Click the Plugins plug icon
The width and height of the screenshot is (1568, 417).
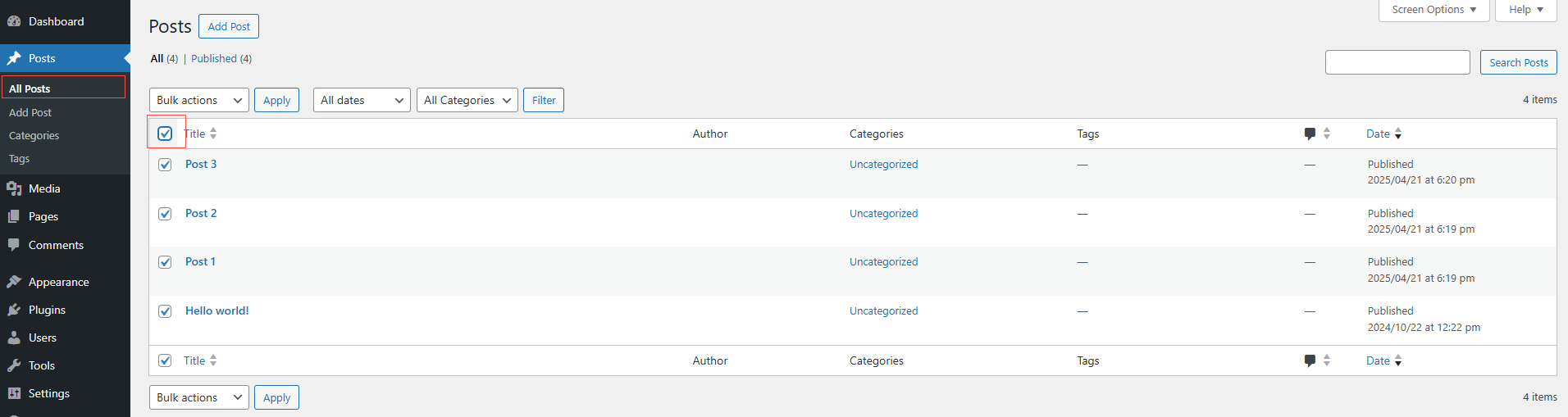14,310
